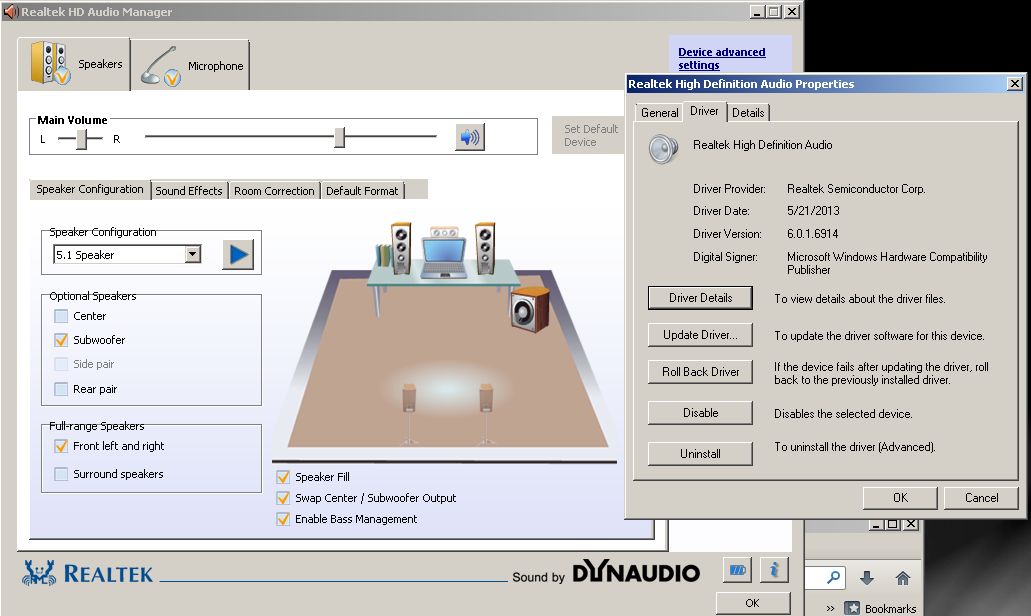Image resolution: width=1031 pixels, height=616 pixels.
Task: Click rear left speaker in room diagram
Action: pyautogui.click(x=409, y=412)
